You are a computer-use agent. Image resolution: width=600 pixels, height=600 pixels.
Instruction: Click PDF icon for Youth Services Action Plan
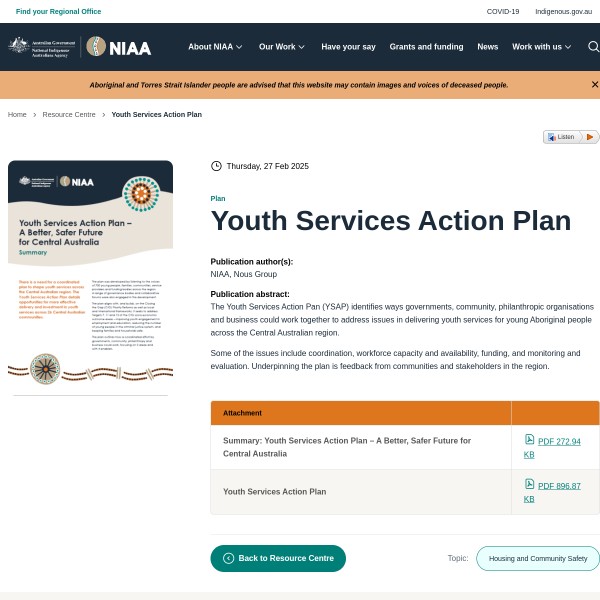point(529,484)
